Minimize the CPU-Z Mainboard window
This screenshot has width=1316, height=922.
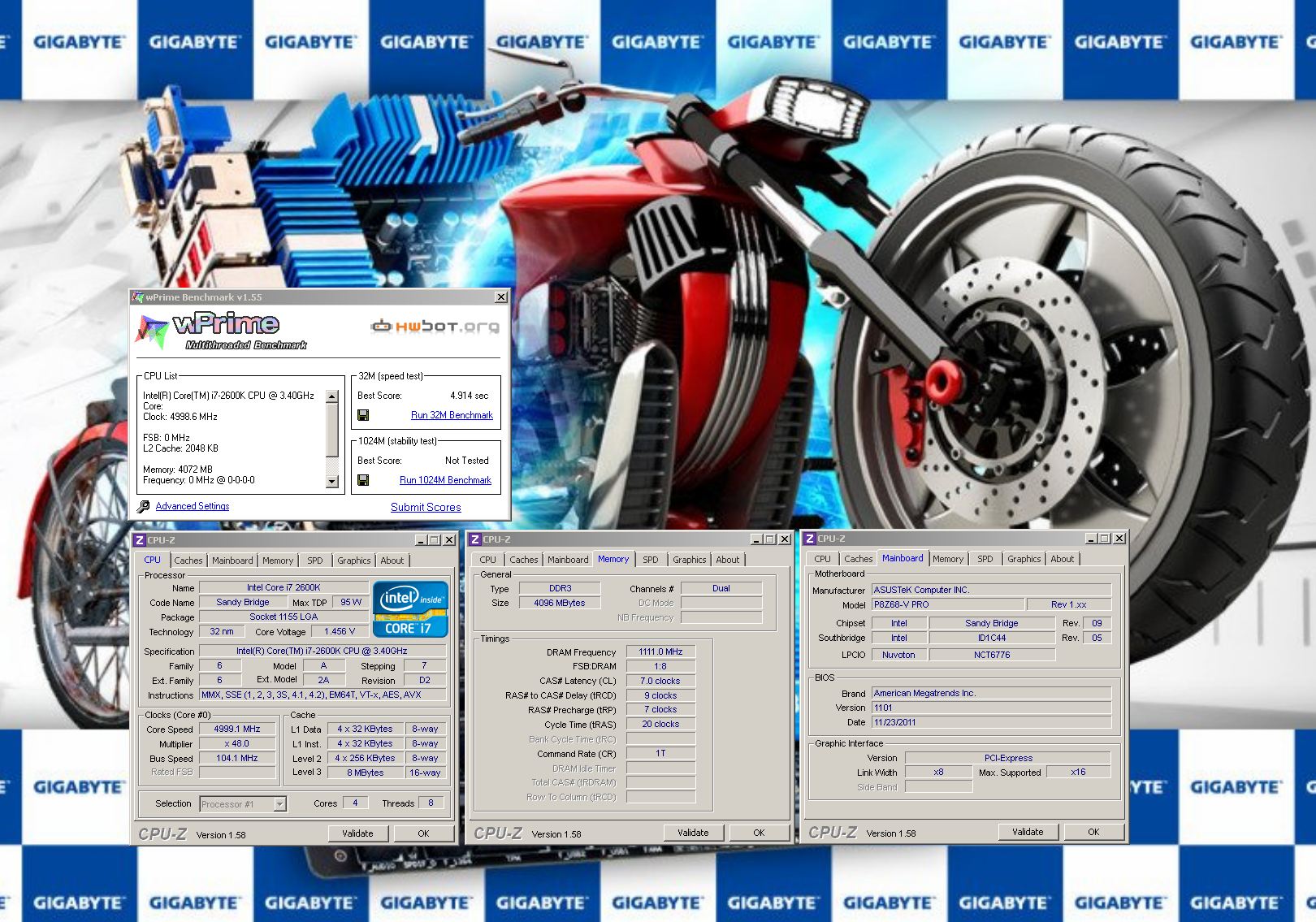(1092, 539)
